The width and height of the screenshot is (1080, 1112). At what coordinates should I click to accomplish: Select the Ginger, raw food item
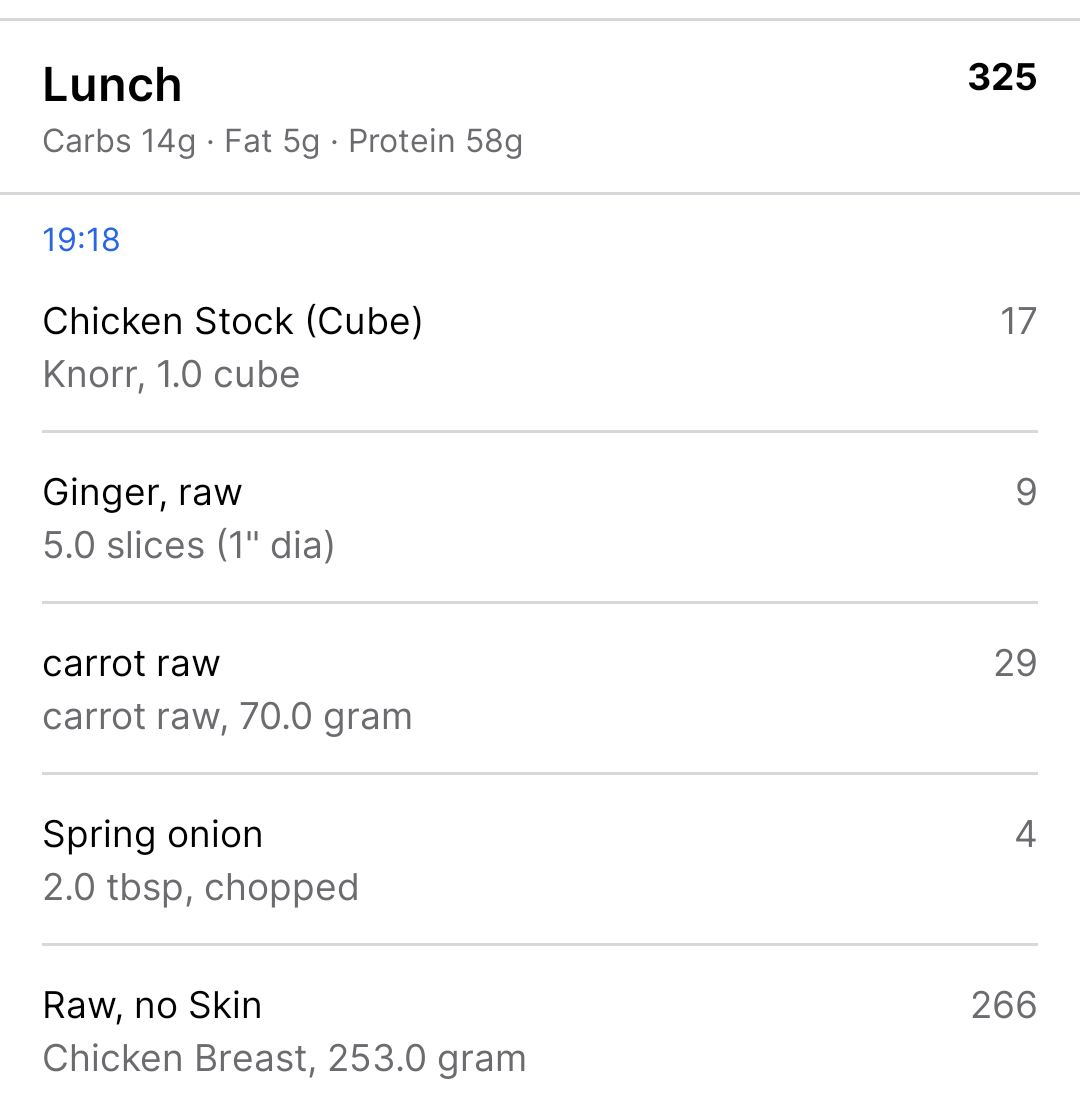540,518
